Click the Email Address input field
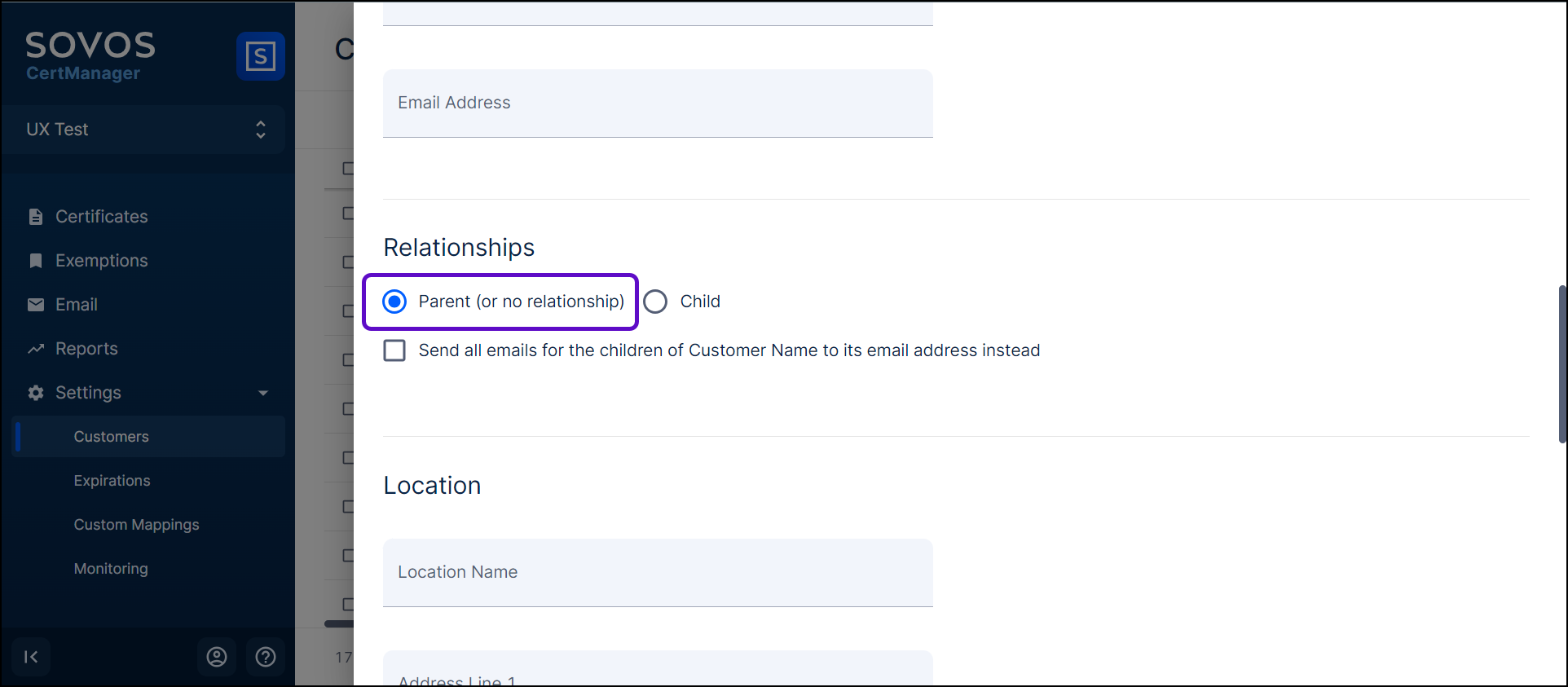Viewport: 1568px width, 687px height. [x=658, y=103]
